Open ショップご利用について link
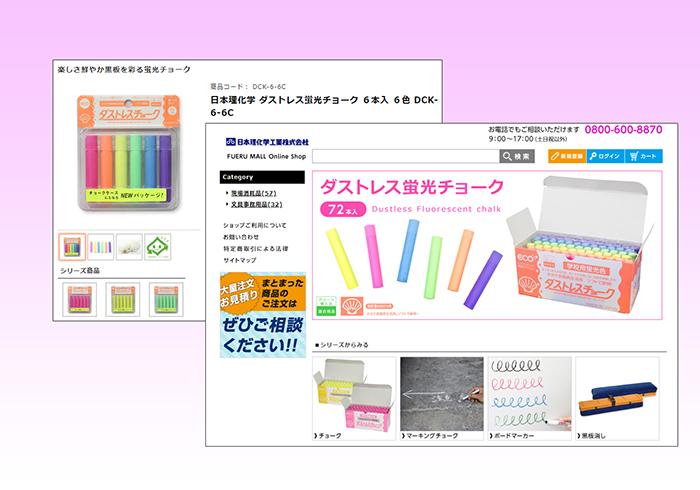The height and width of the screenshot is (490, 700). tap(254, 225)
